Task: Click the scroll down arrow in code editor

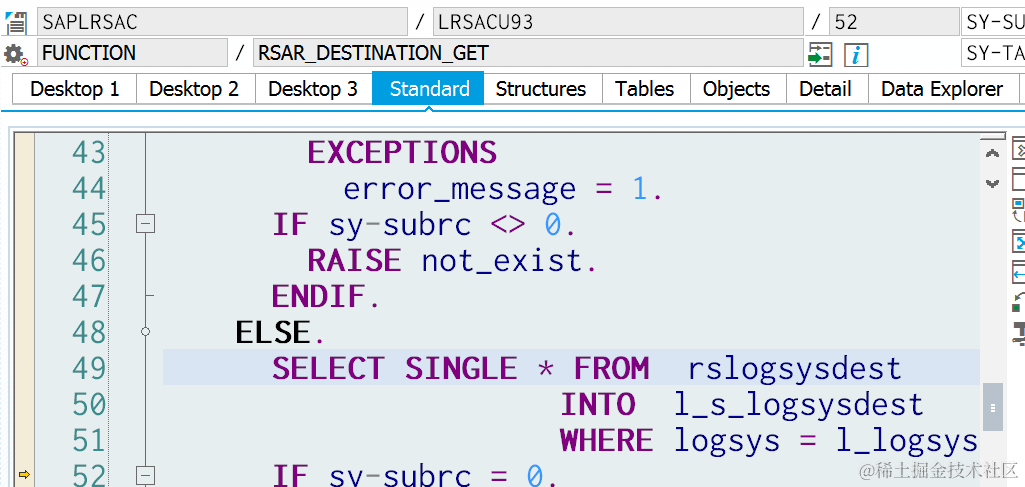Action: point(992,184)
